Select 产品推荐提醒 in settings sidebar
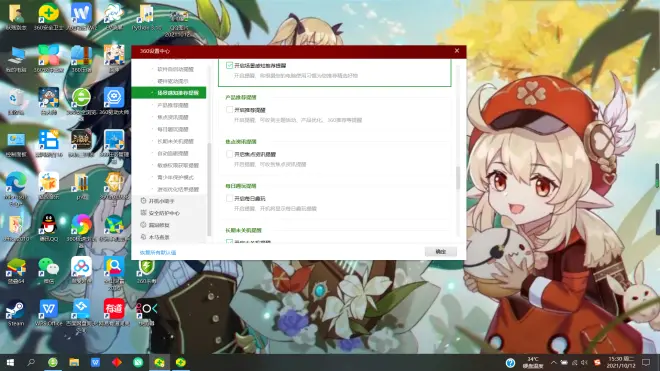 173,105
